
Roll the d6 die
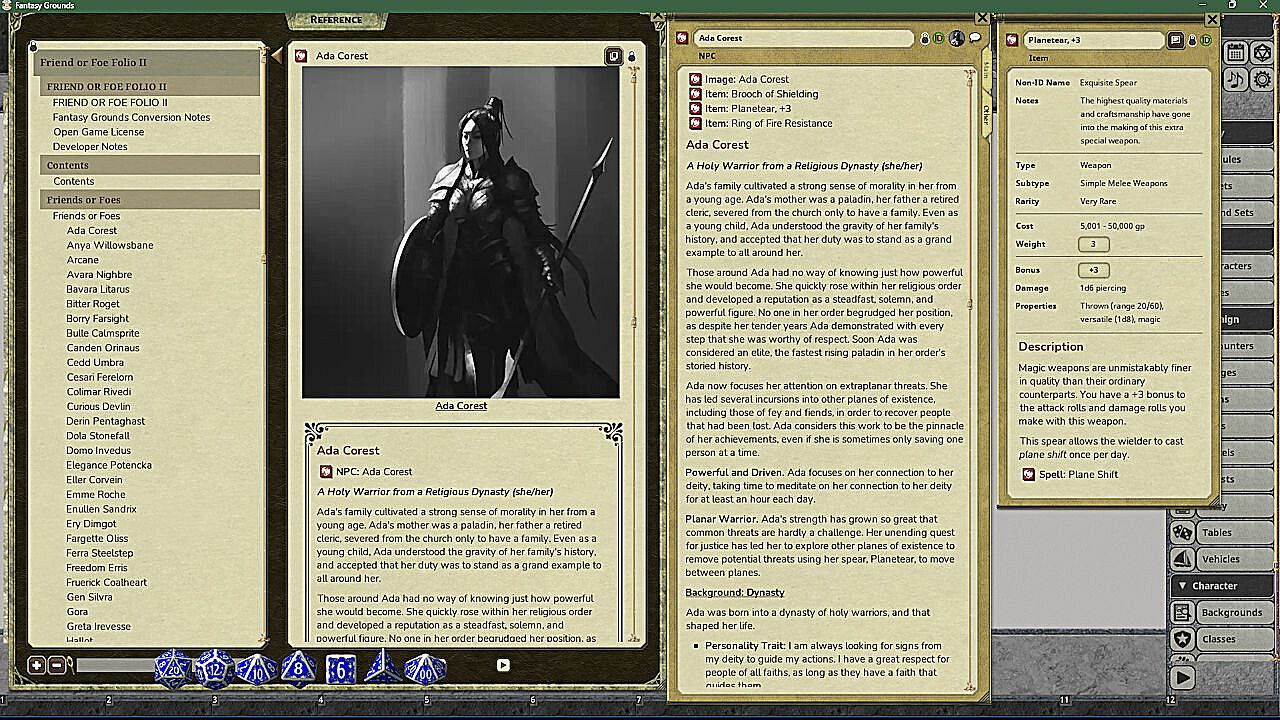pos(341,669)
